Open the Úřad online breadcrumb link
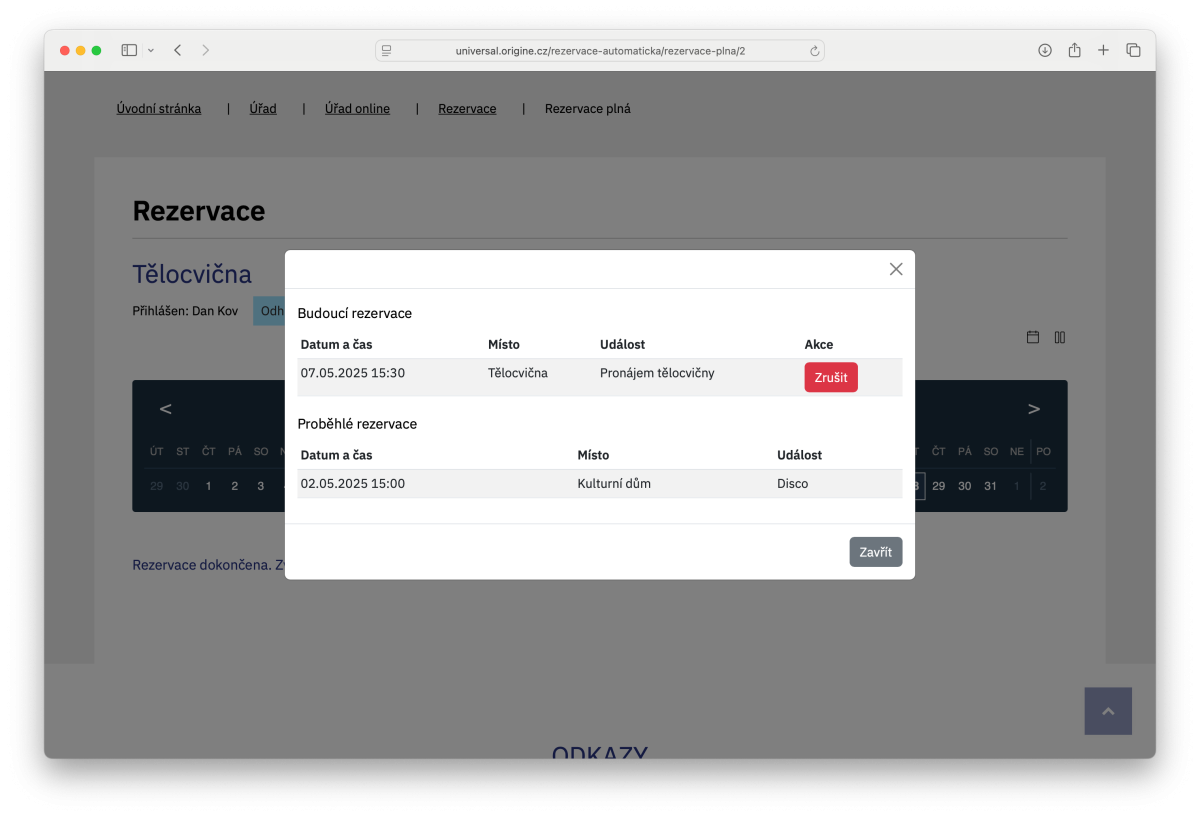 [x=357, y=109]
